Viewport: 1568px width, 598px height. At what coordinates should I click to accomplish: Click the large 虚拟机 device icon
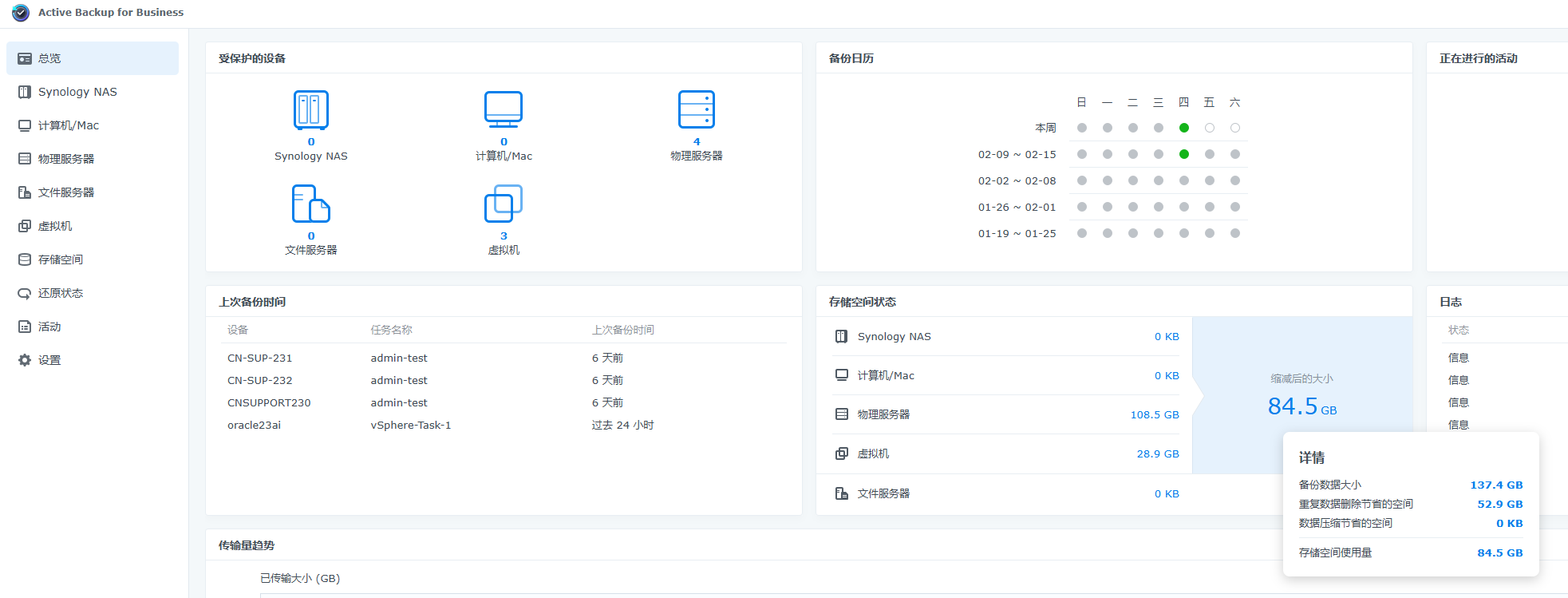(x=504, y=204)
